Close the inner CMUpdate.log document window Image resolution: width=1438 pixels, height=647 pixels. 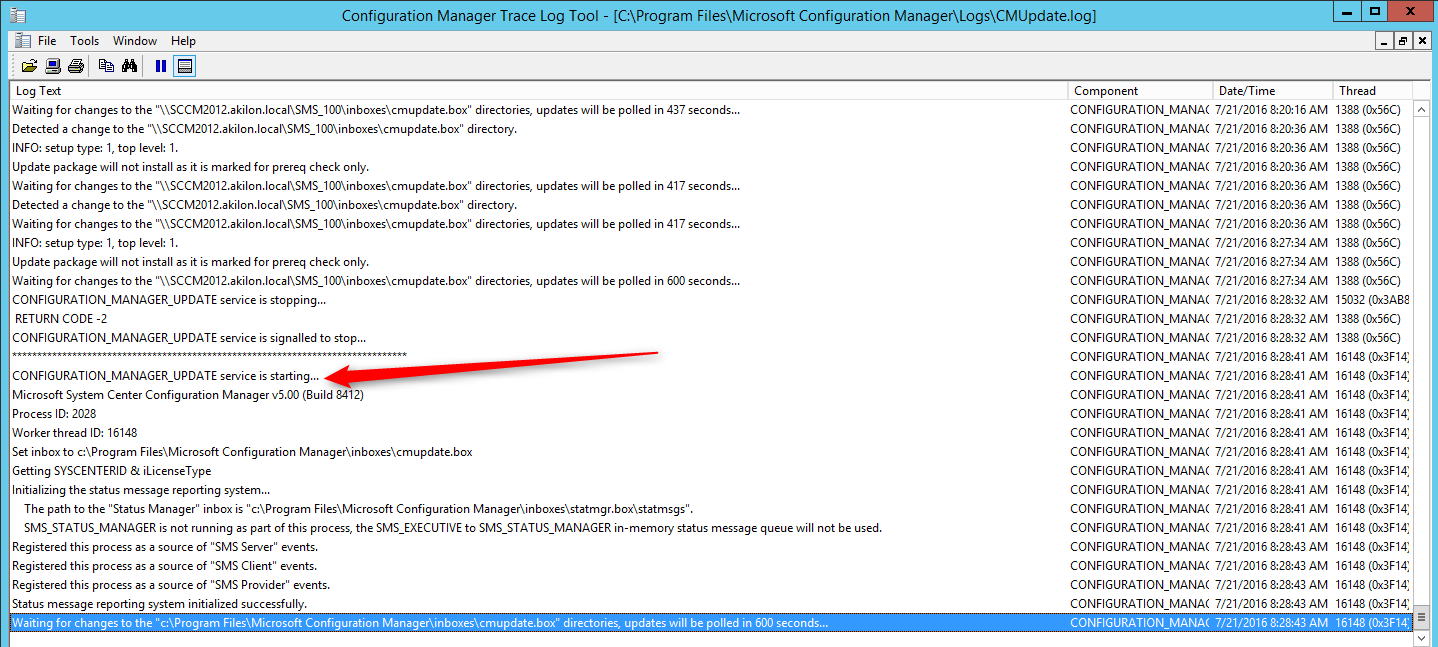pos(1421,41)
